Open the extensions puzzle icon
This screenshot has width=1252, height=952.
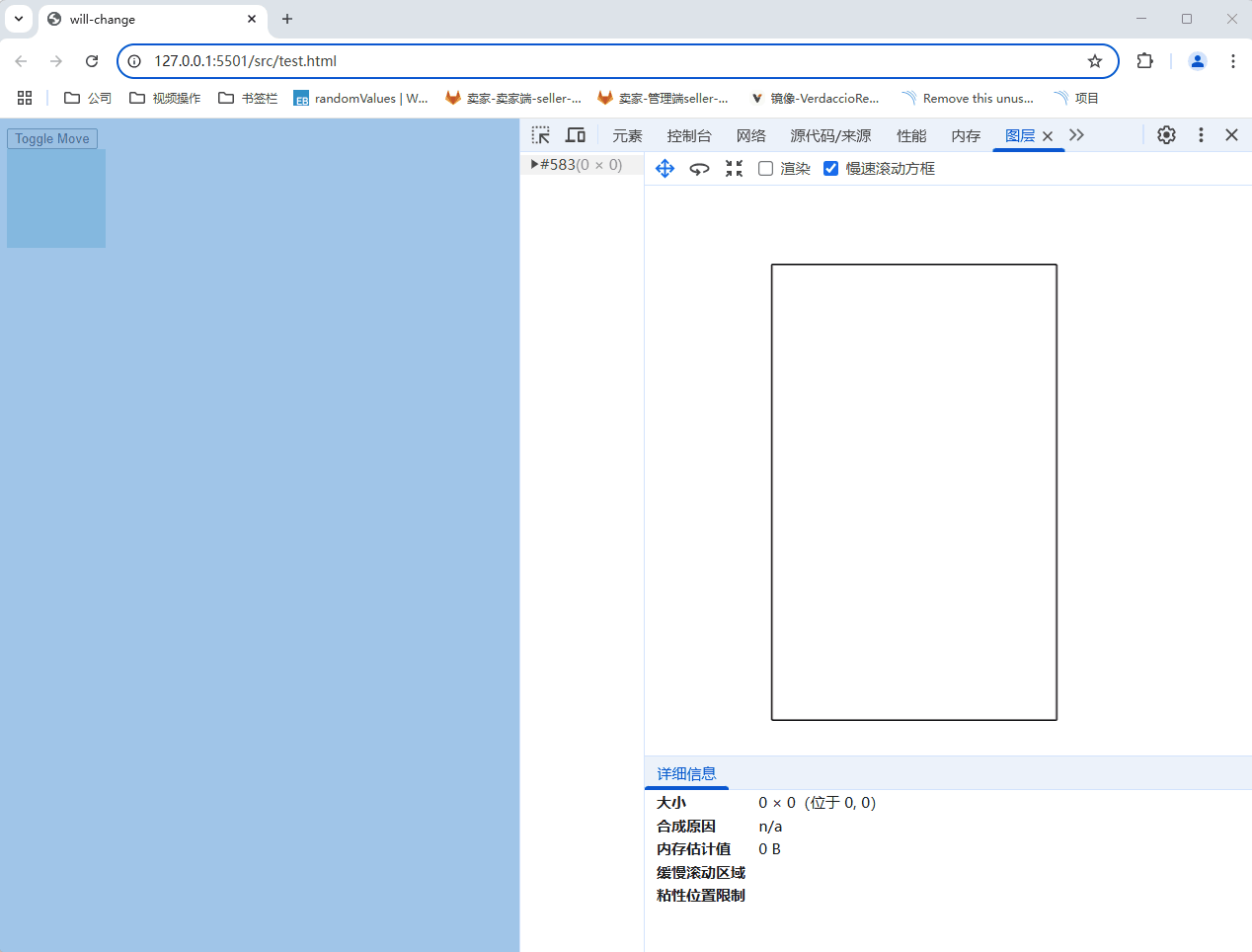click(x=1144, y=61)
